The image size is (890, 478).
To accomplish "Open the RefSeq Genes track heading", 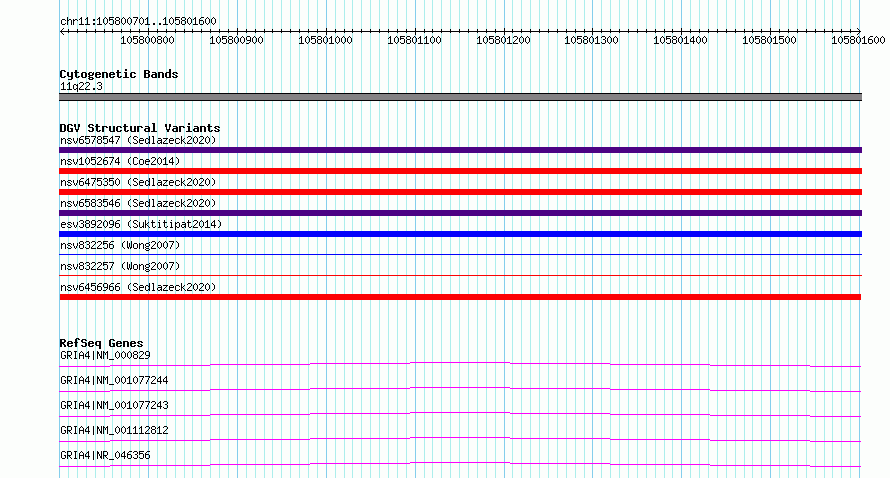I will [101, 343].
